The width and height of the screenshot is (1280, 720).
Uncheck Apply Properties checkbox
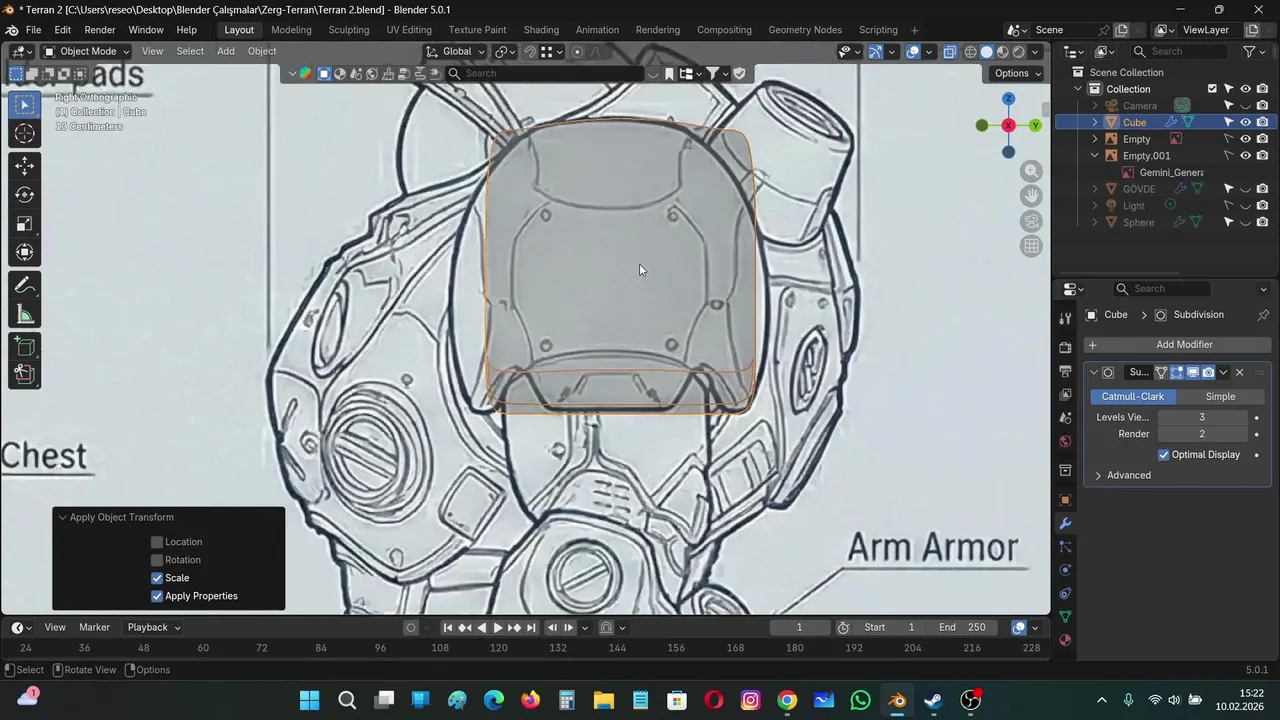tap(157, 596)
